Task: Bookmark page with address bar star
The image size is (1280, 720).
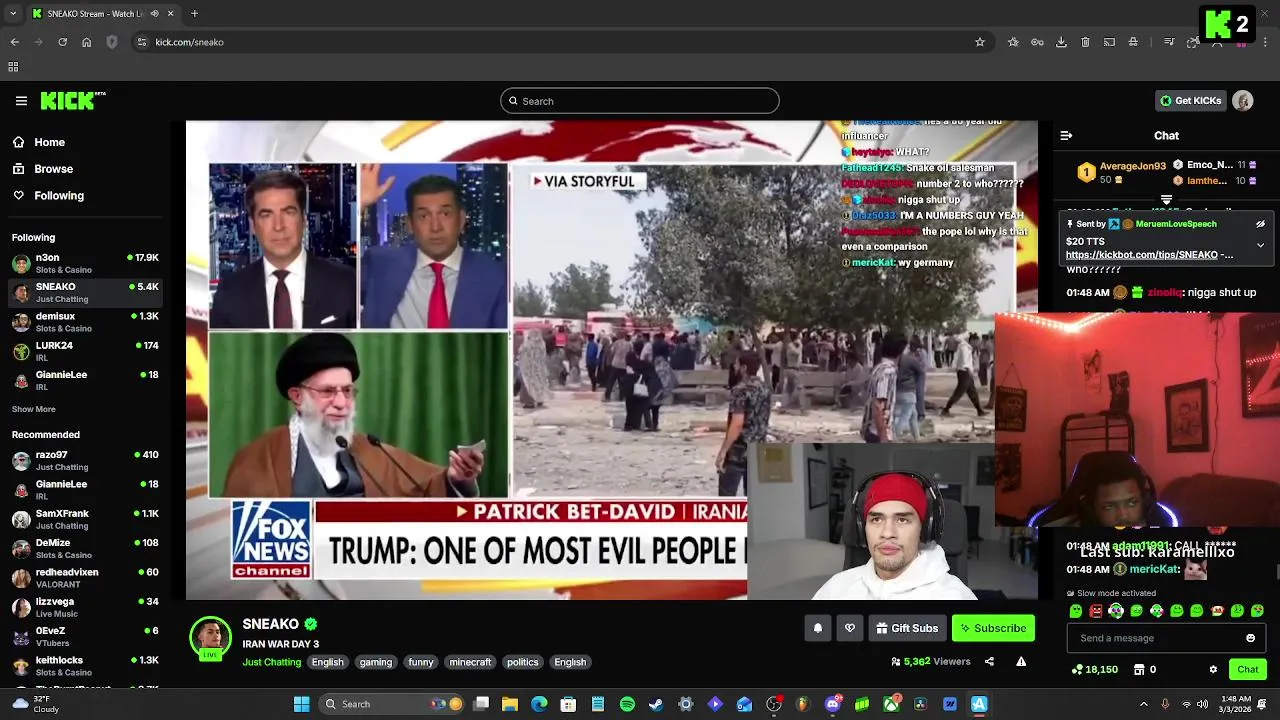Action: (980, 42)
